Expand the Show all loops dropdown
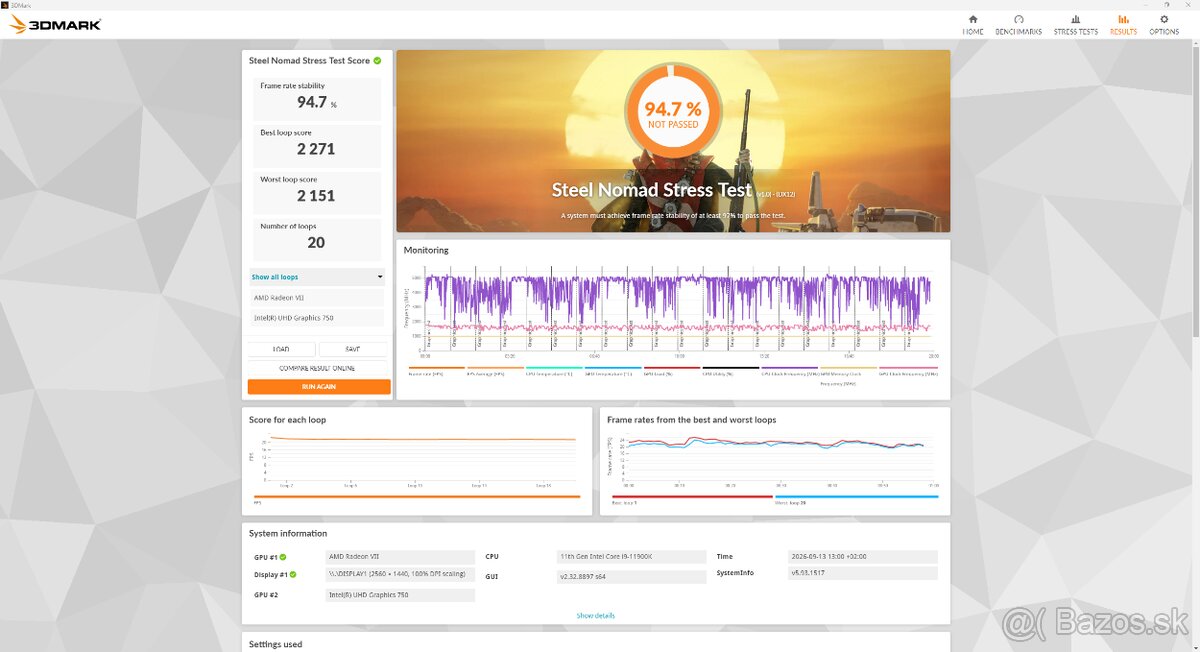Image resolution: width=1200 pixels, height=652 pixels. 317,277
